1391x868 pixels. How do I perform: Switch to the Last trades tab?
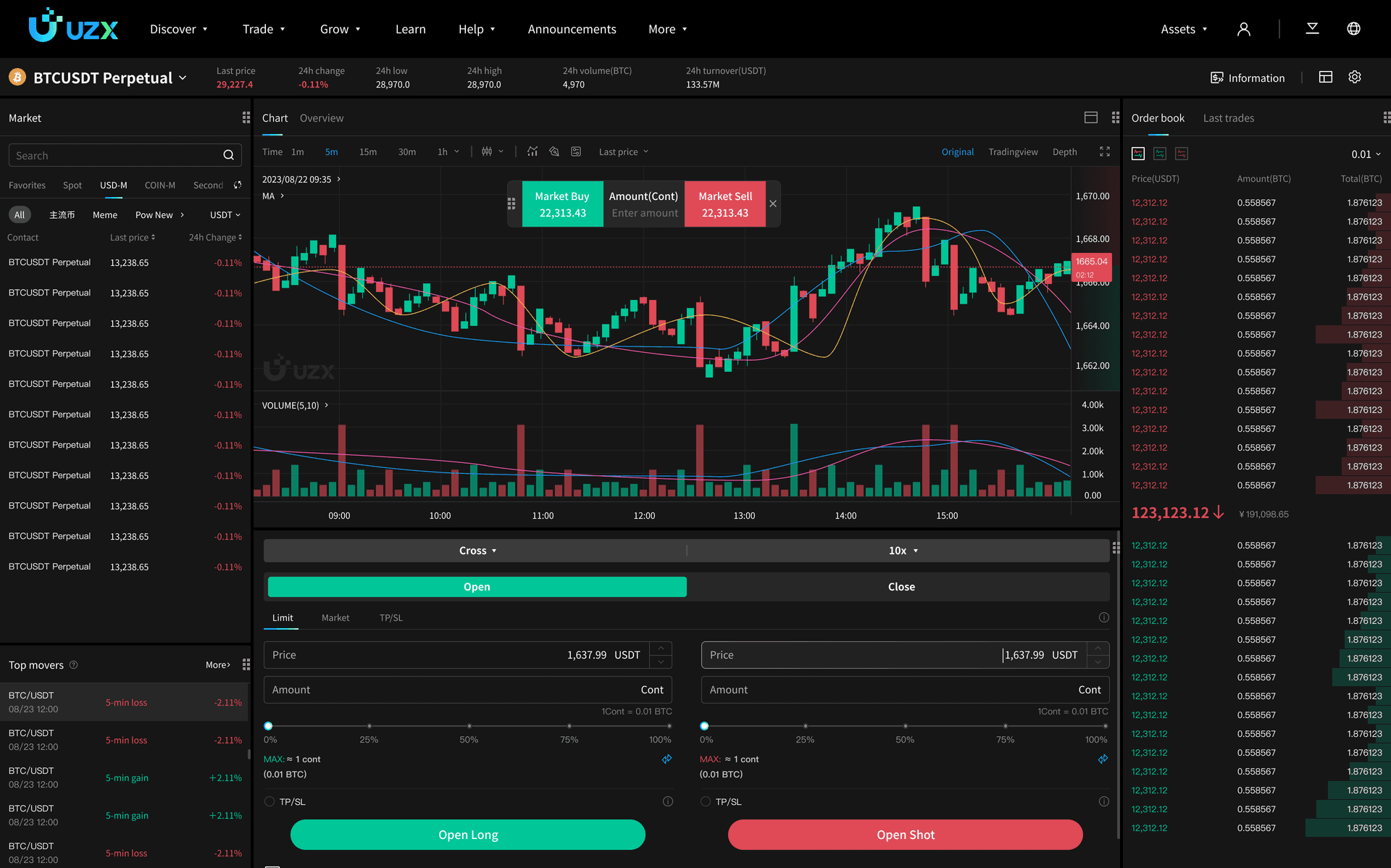(1228, 117)
